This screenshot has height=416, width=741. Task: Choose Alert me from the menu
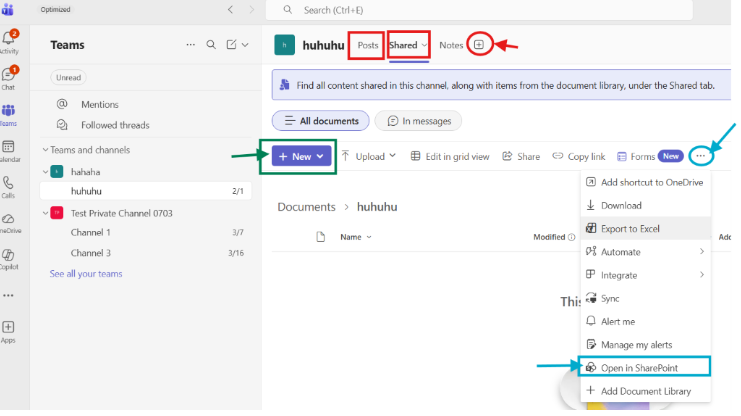[x=646, y=321]
